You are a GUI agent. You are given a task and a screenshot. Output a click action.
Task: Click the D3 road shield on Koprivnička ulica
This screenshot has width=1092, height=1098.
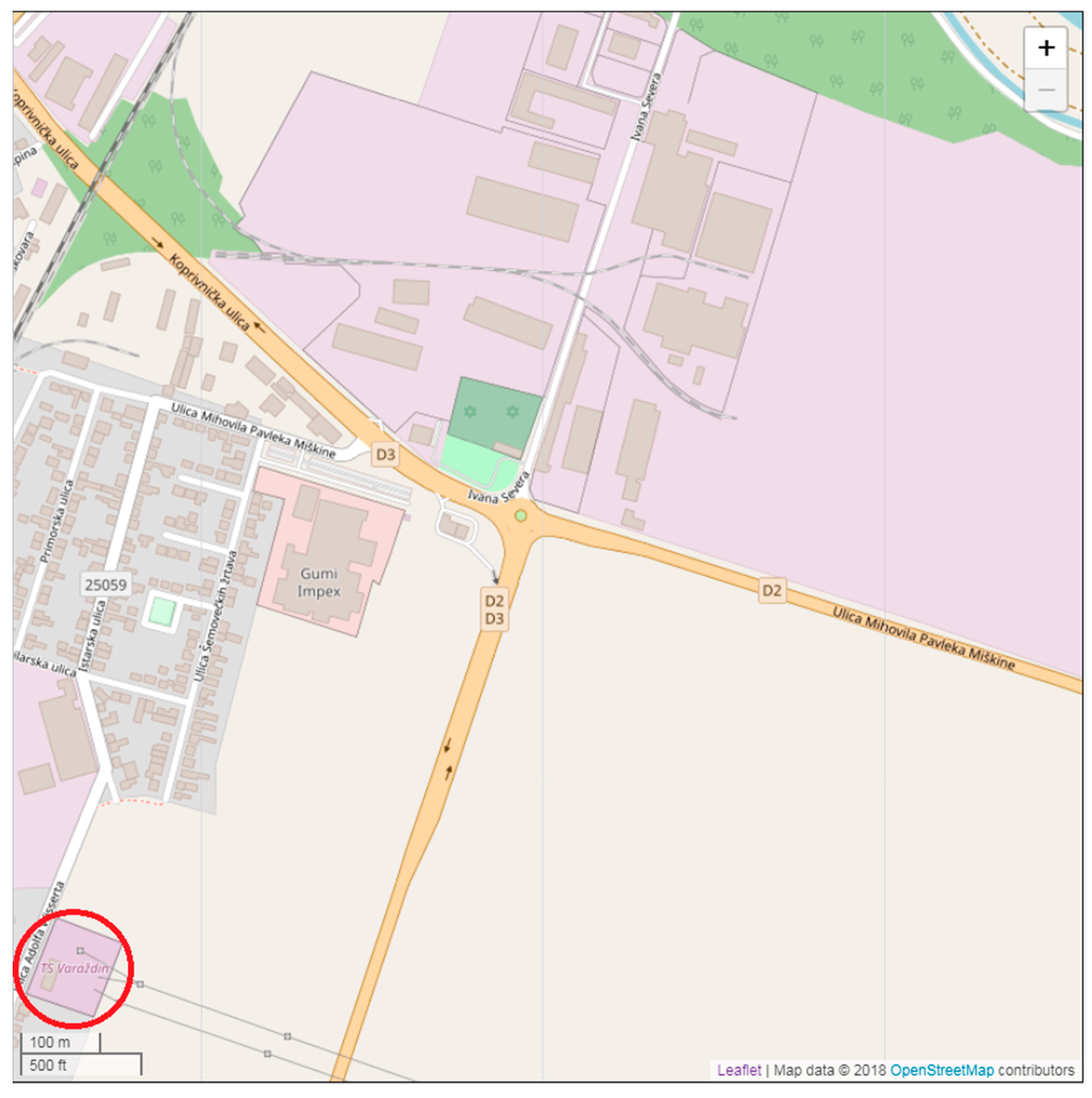click(x=385, y=455)
